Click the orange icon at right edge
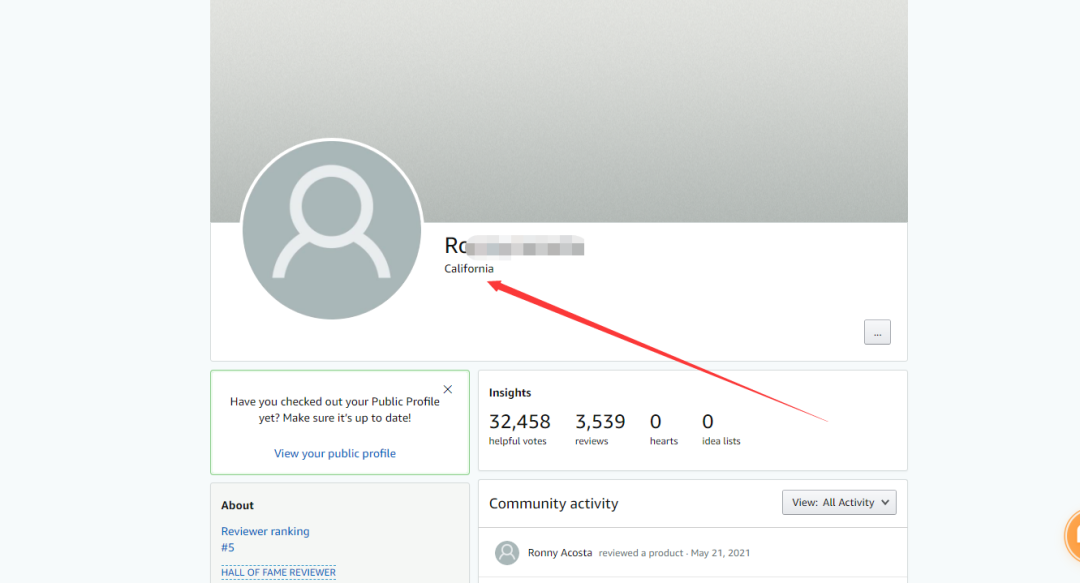This screenshot has height=583, width=1080. (1072, 535)
